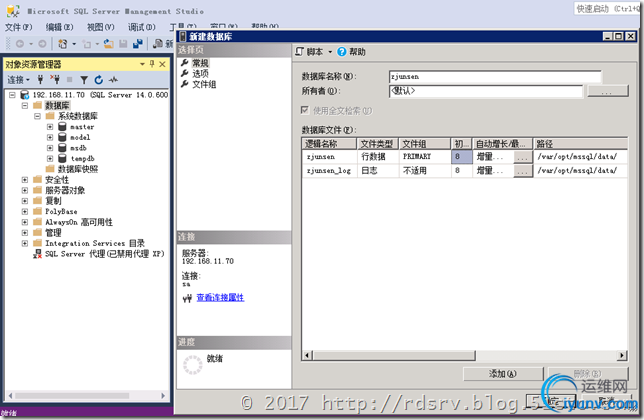Click autogrowth ellipsis button for zjunsen row
The width and height of the screenshot is (644, 420).
(x=523, y=157)
